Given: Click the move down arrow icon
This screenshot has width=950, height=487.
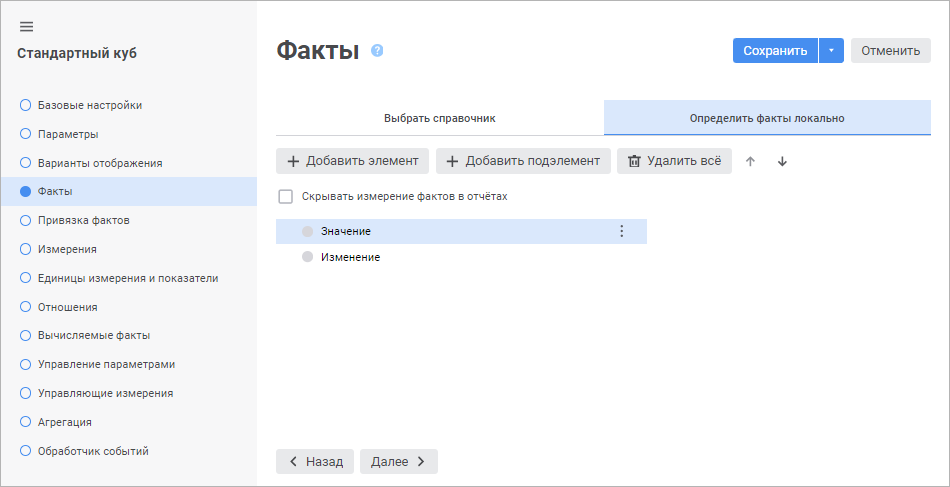Looking at the screenshot, I should pyautogui.click(x=782, y=161).
